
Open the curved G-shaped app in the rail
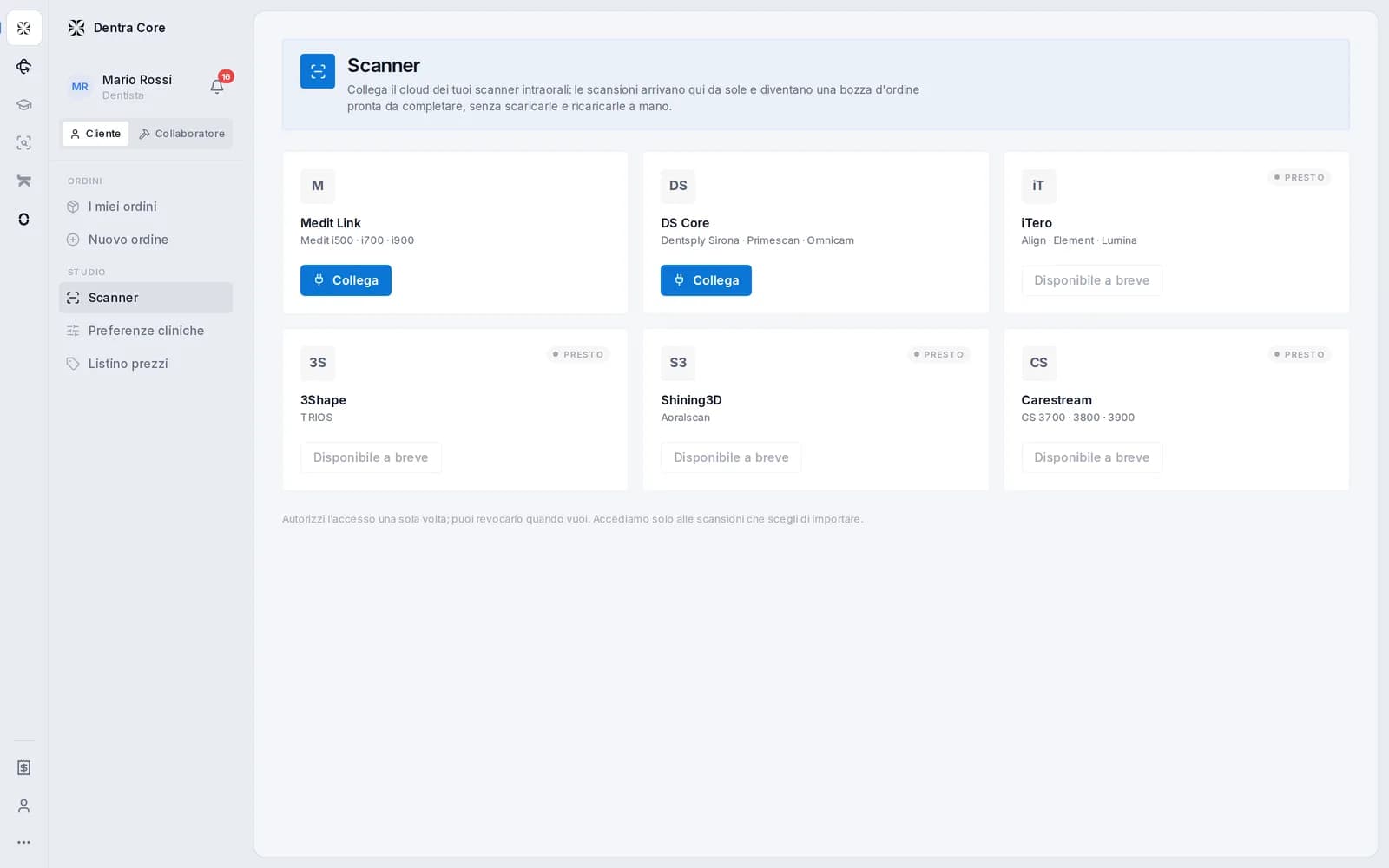click(24, 67)
